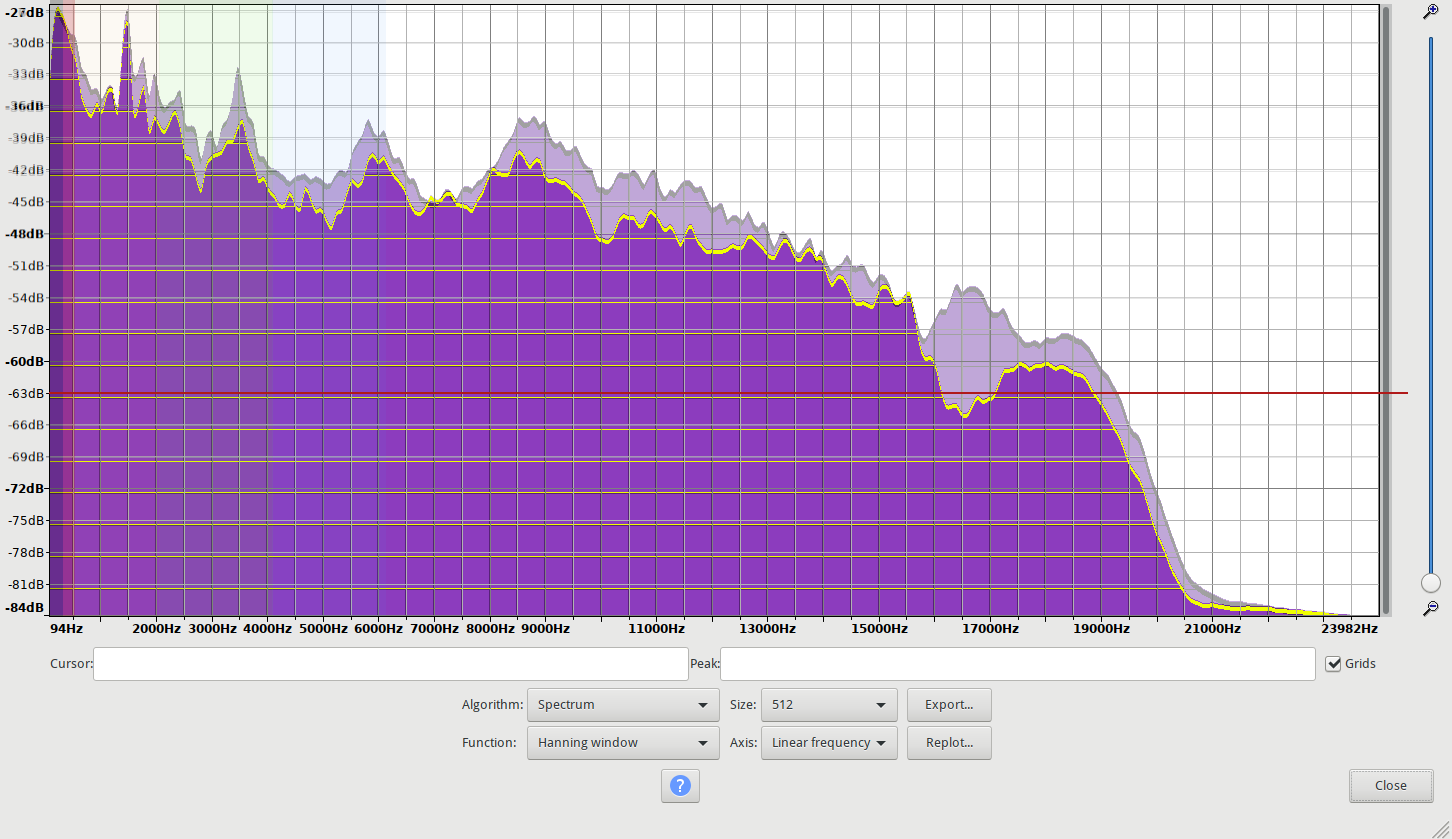The width and height of the screenshot is (1452, 839).
Task: Open the blue help question mark
Action: pos(680,786)
